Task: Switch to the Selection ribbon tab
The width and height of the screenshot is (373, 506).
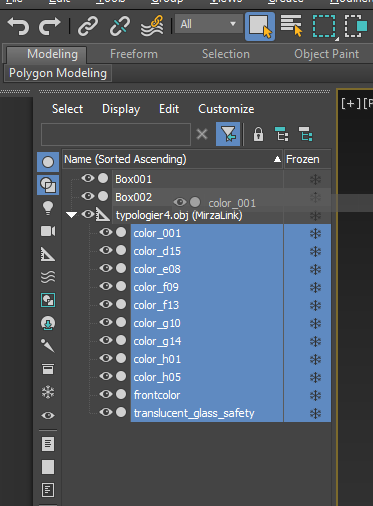Action: 226,54
